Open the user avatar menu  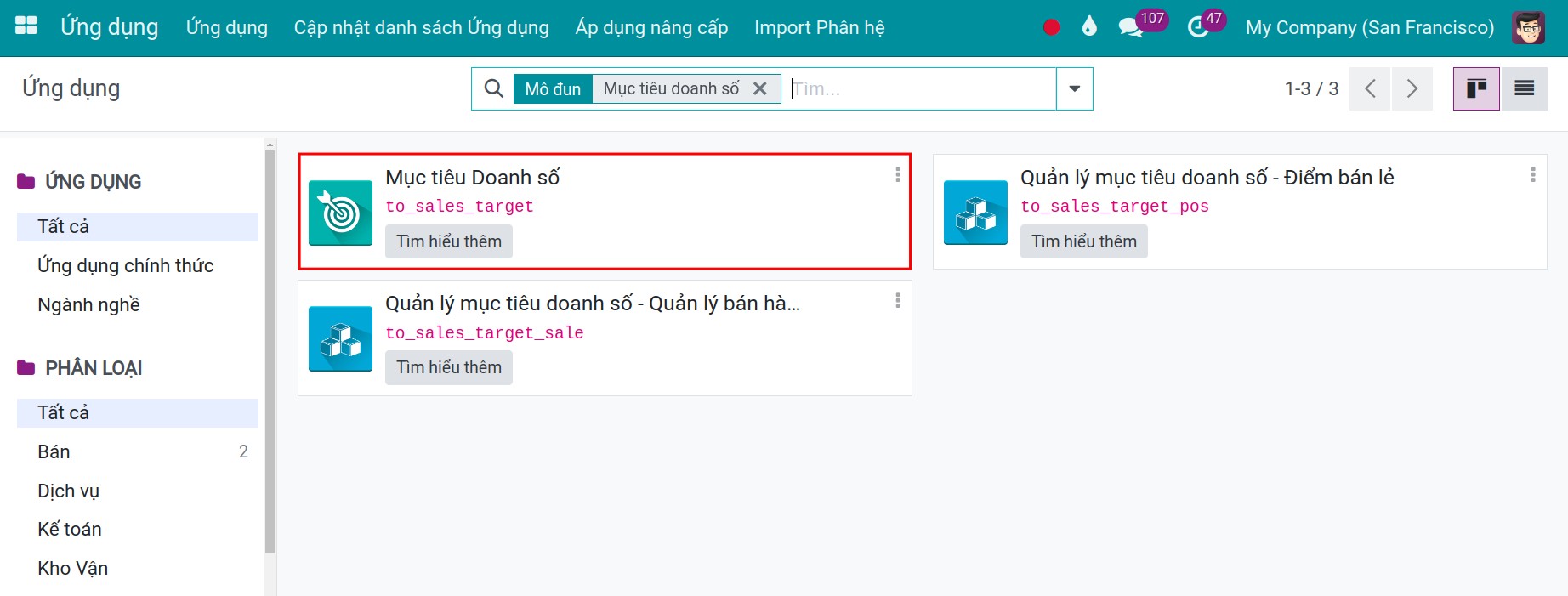(1529, 27)
